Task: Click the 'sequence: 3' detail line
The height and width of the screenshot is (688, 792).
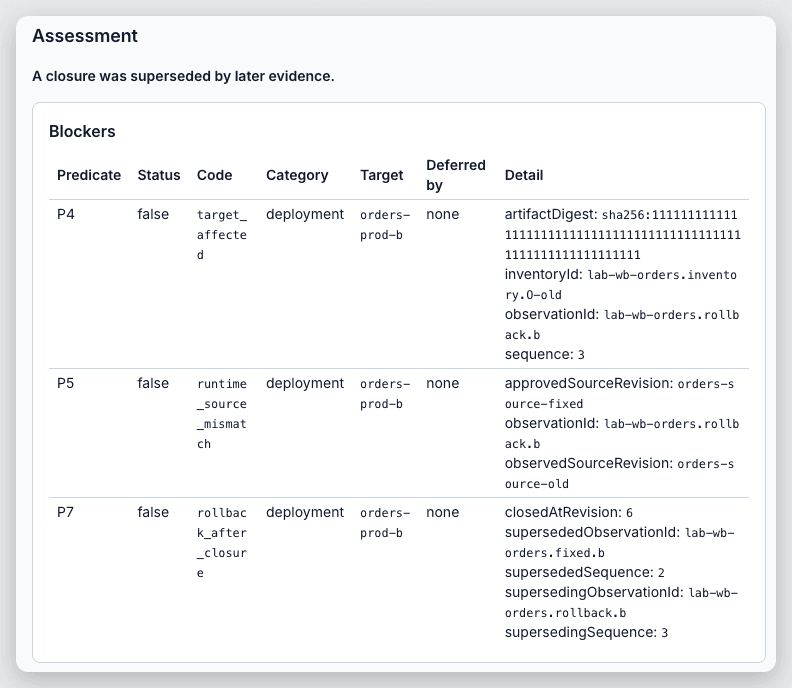Action: coord(544,354)
